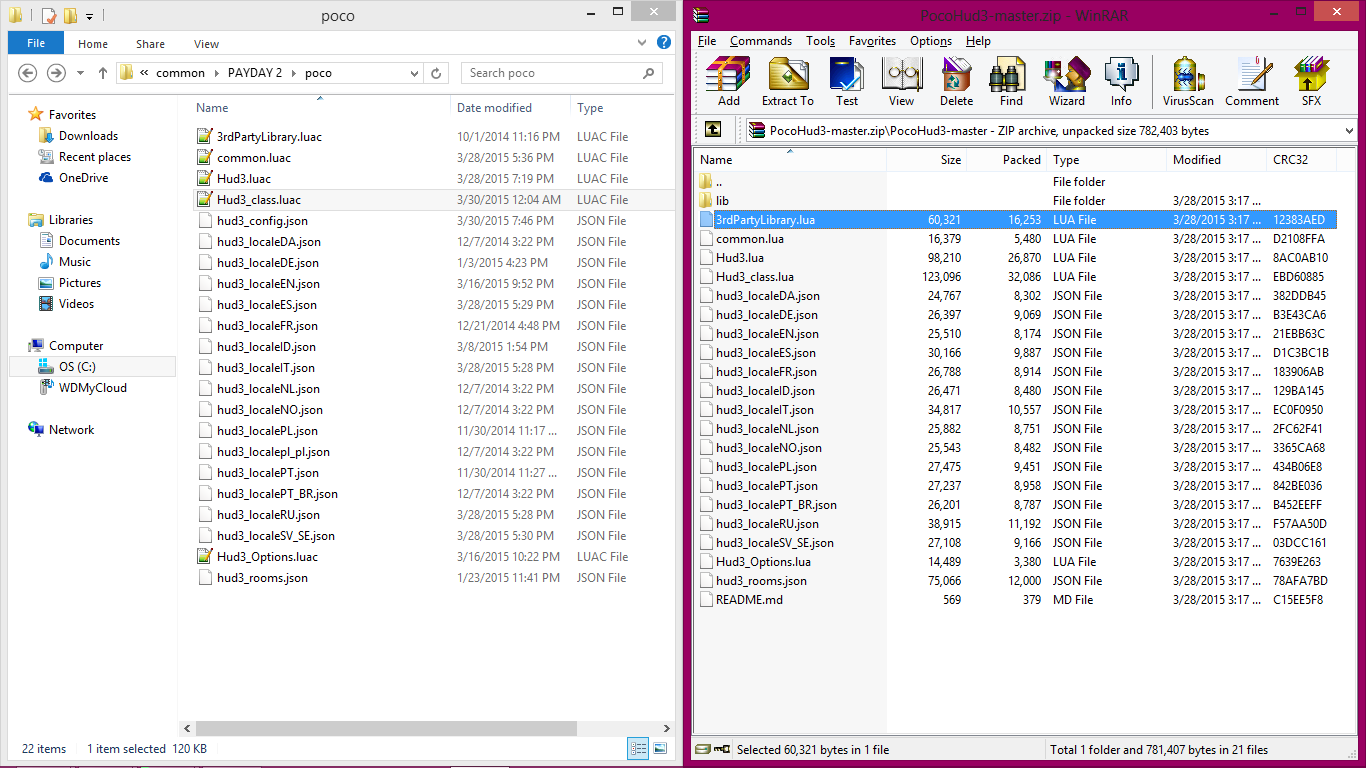
Task: Go back in File Explorer
Action: point(28,73)
